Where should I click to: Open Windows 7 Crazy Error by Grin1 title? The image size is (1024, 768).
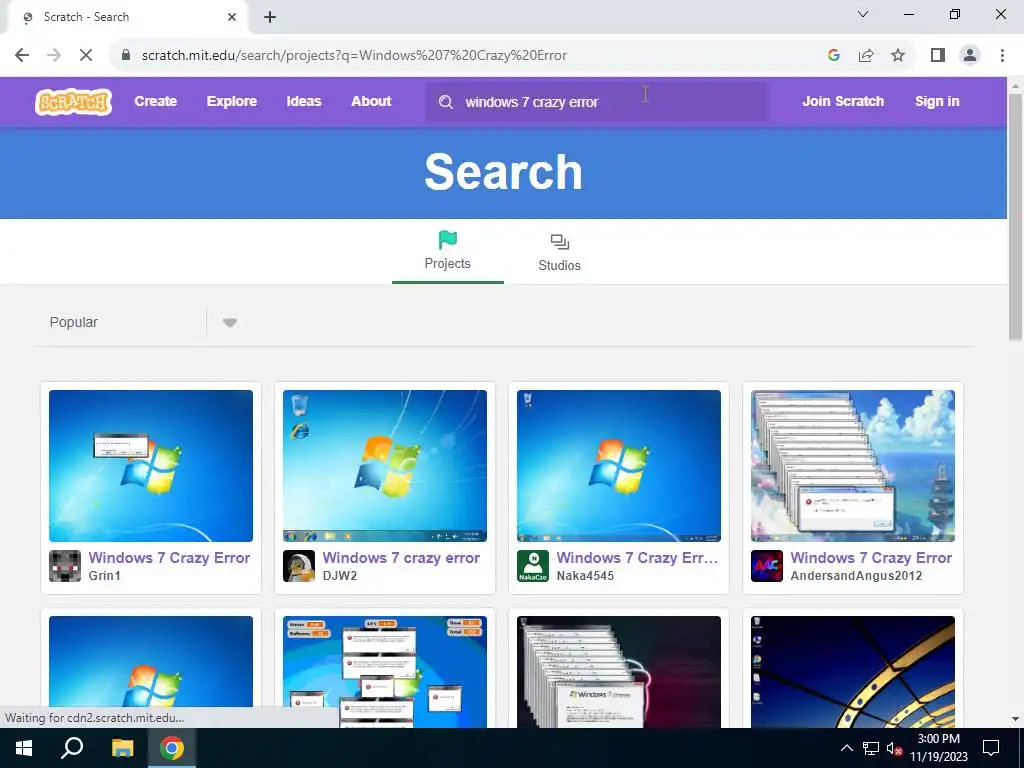click(x=169, y=558)
